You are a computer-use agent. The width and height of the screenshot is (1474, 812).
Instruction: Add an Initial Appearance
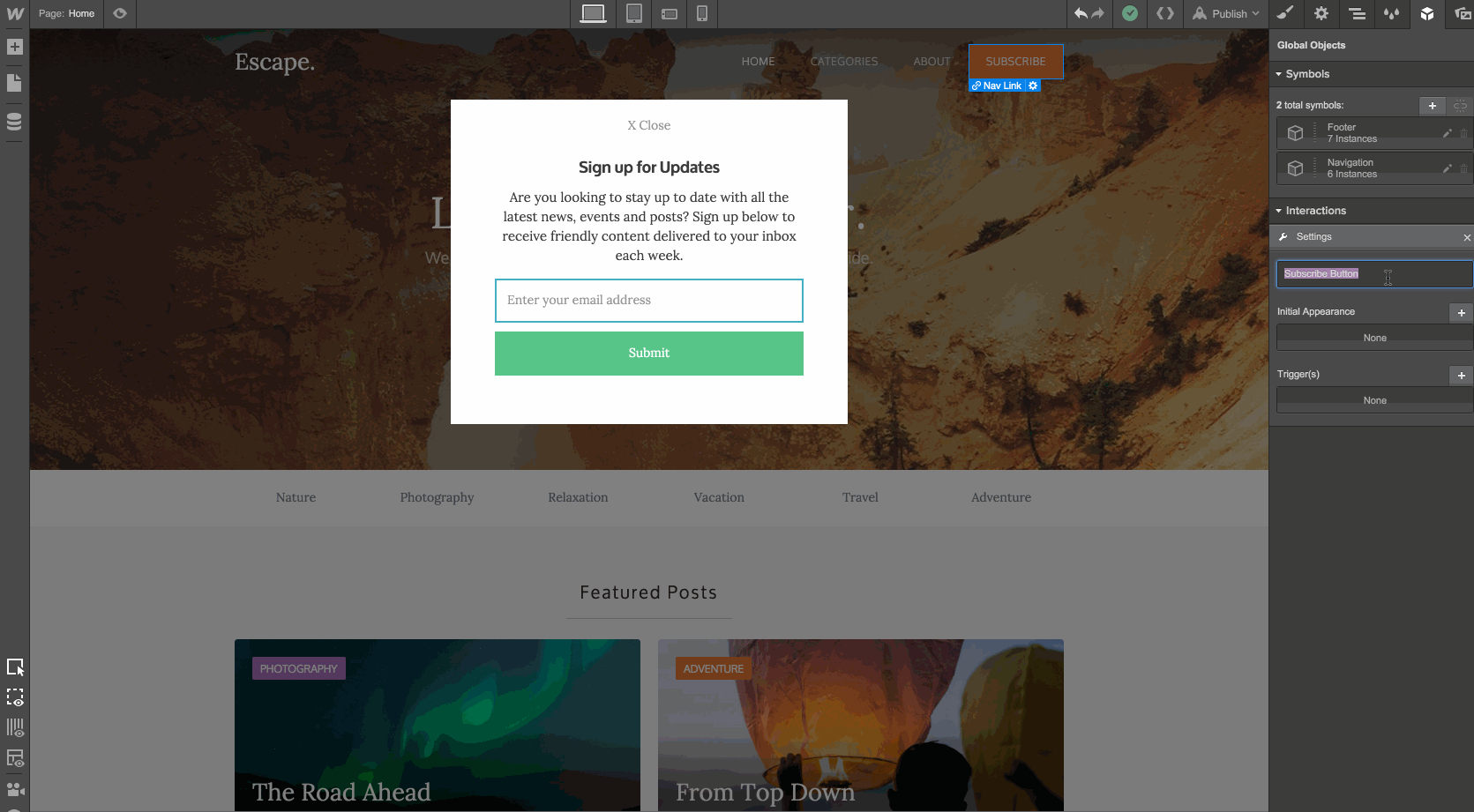click(1461, 313)
